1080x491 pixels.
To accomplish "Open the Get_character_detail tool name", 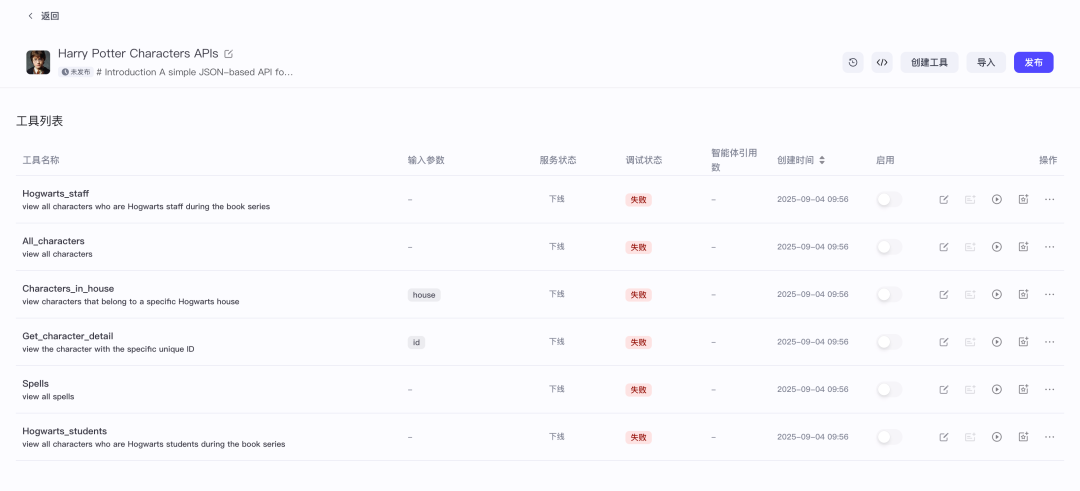I will (68, 336).
